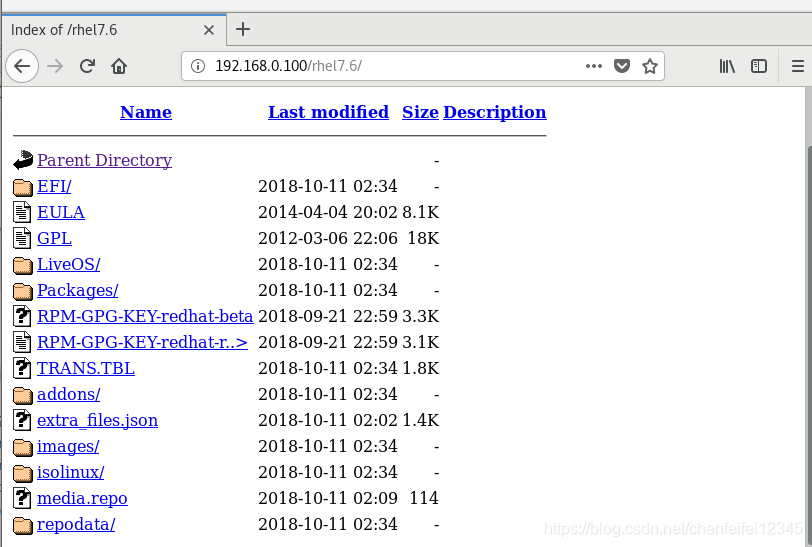Image resolution: width=812 pixels, height=547 pixels.
Task: Open page actions three-dot menu
Action: coord(593,66)
